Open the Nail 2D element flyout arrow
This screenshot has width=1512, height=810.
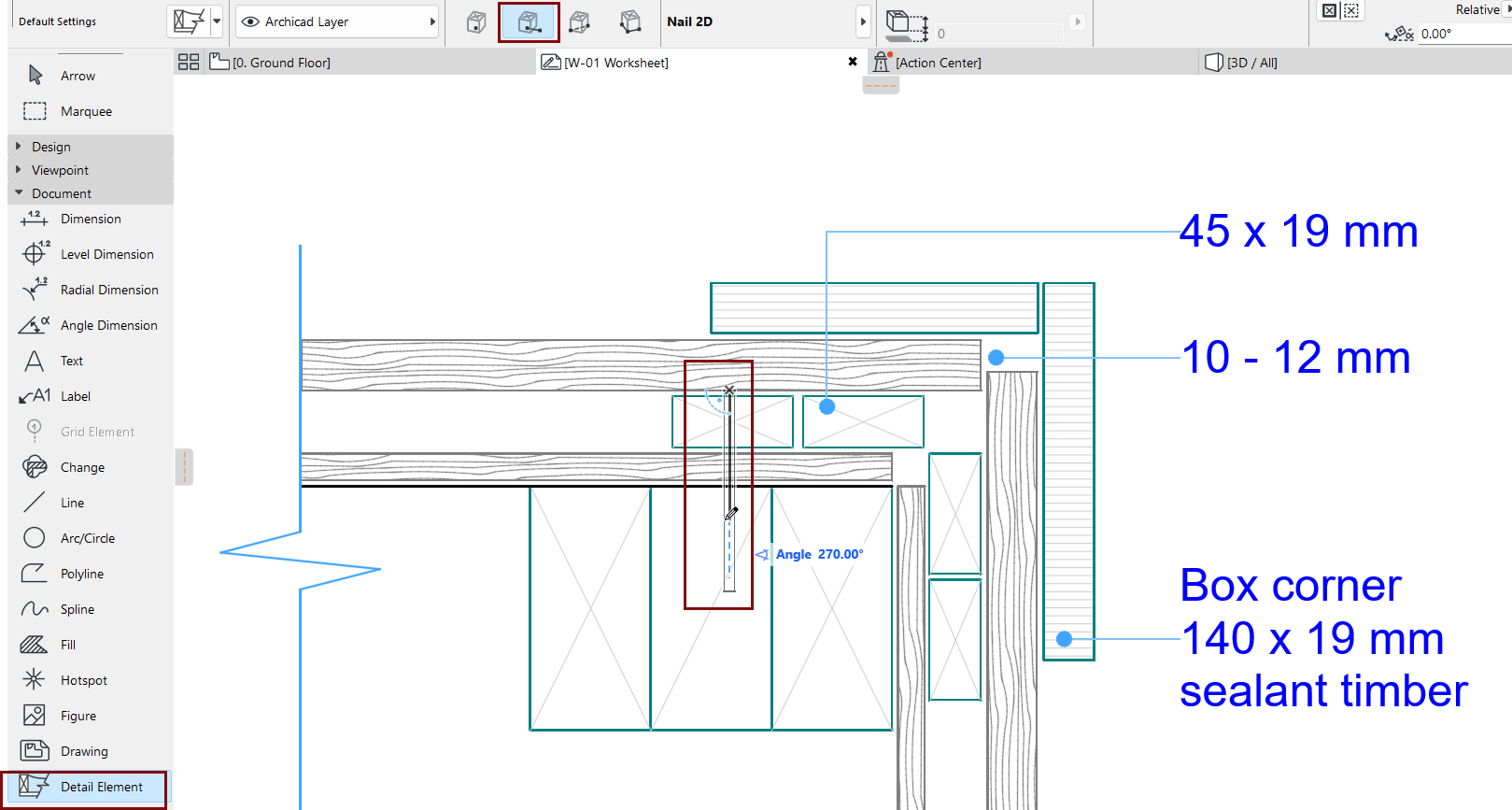point(863,21)
